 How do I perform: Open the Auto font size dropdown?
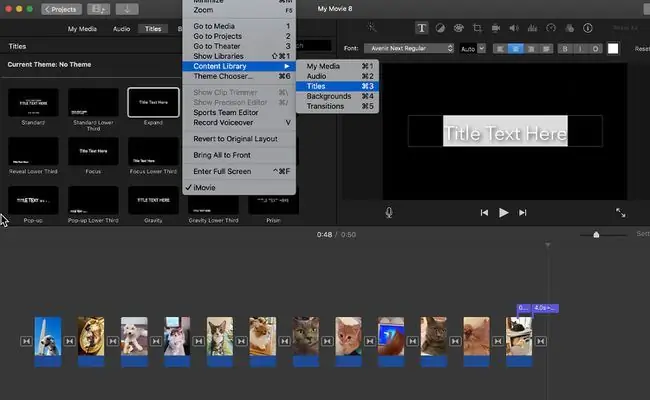pyautogui.click(x=472, y=48)
